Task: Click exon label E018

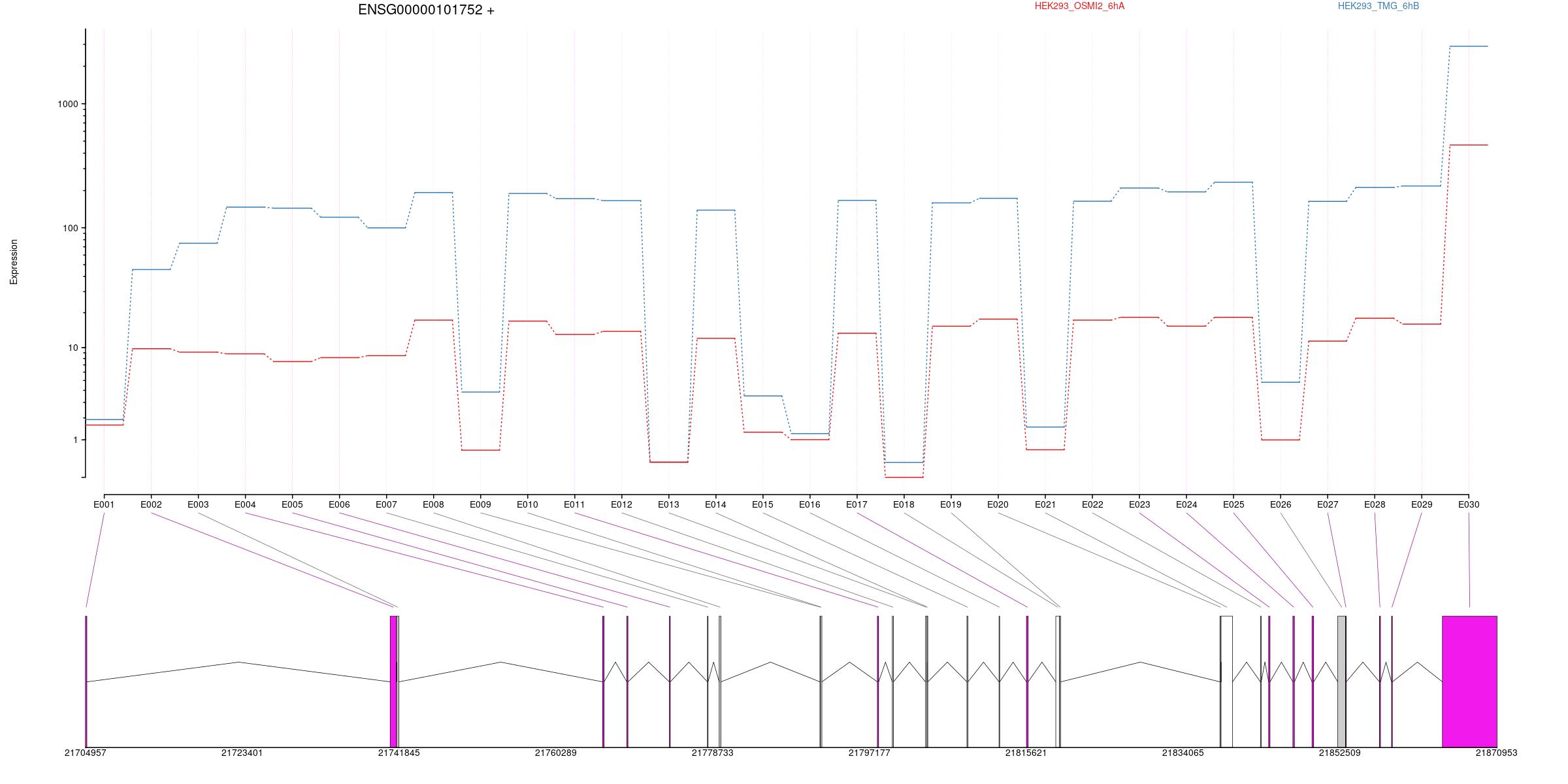Action: click(904, 504)
